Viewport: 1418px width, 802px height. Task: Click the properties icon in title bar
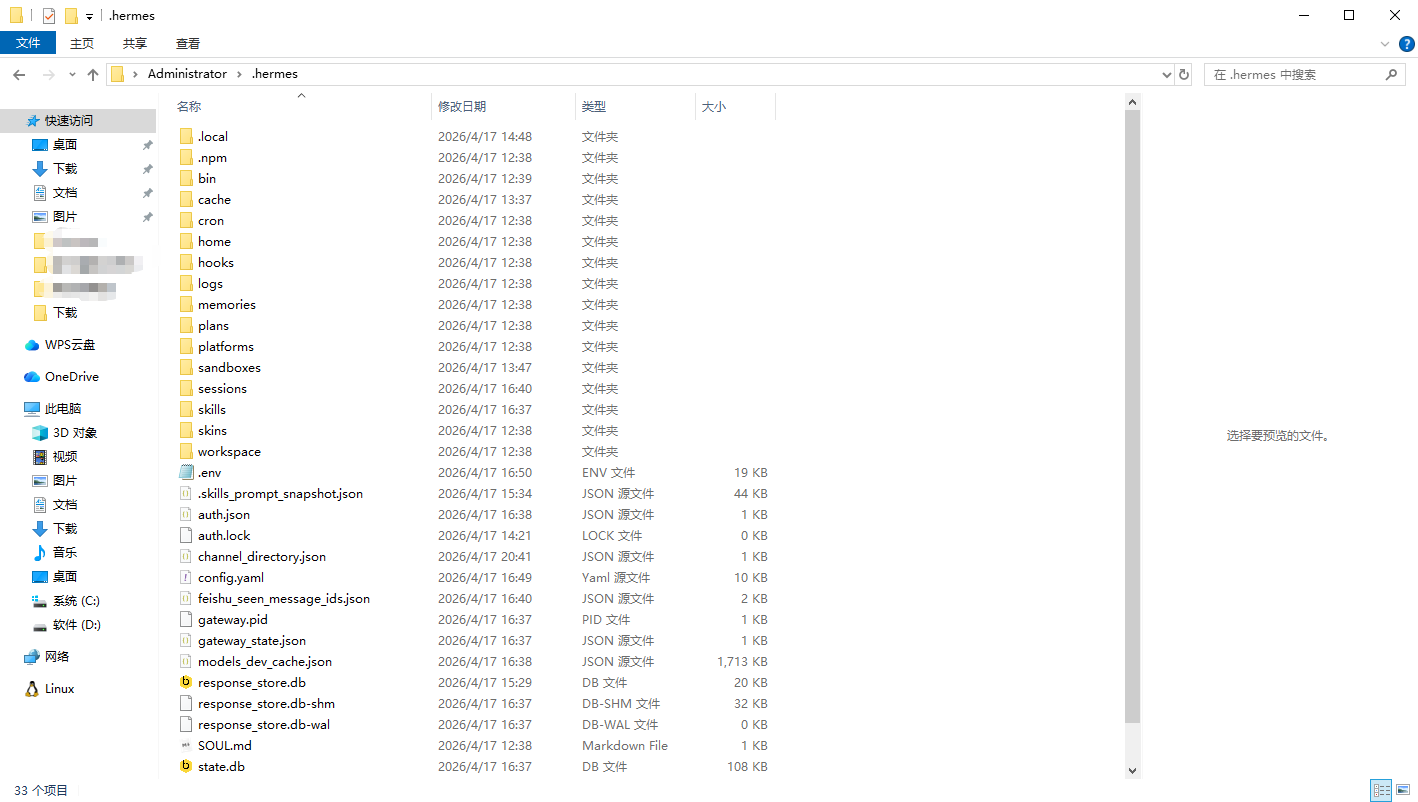tap(48, 16)
